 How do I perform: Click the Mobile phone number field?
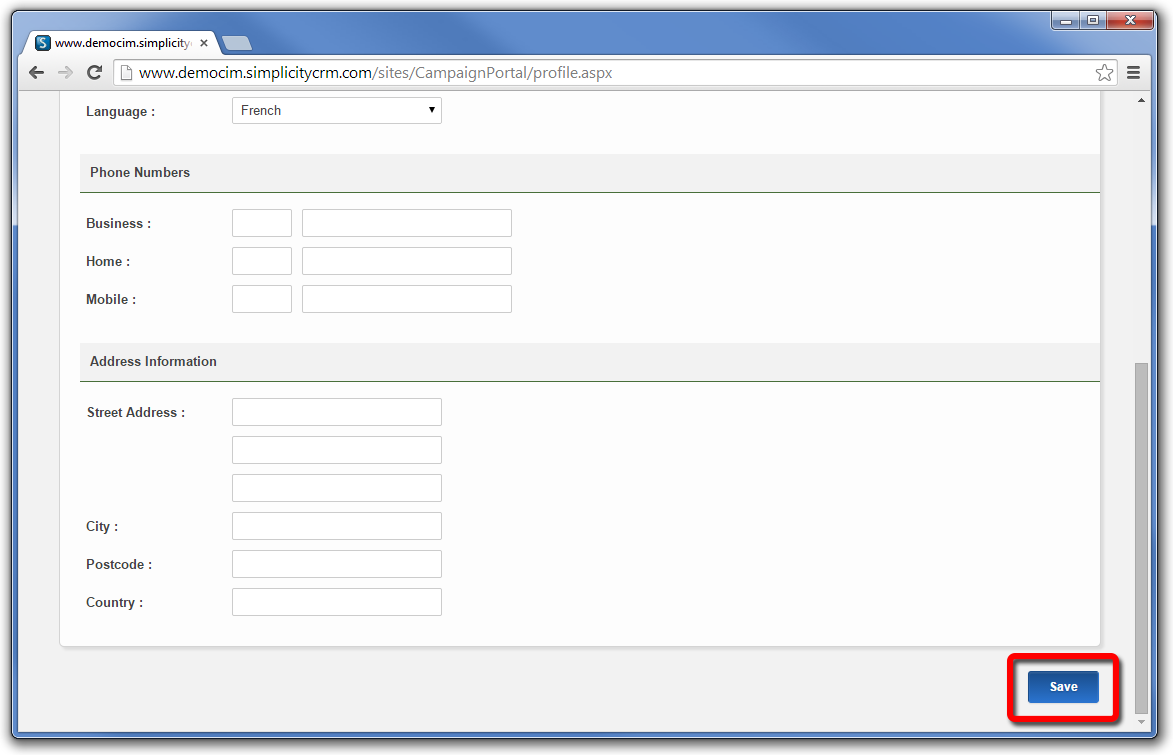pos(407,299)
